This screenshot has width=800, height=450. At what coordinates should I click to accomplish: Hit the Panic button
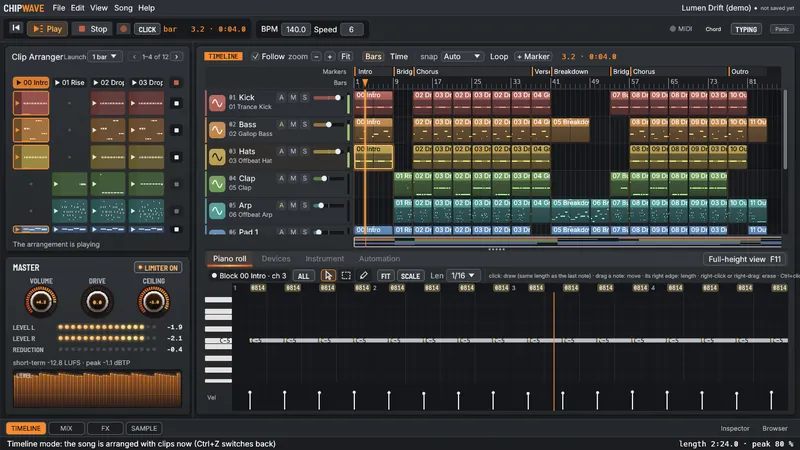click(782, 29)
